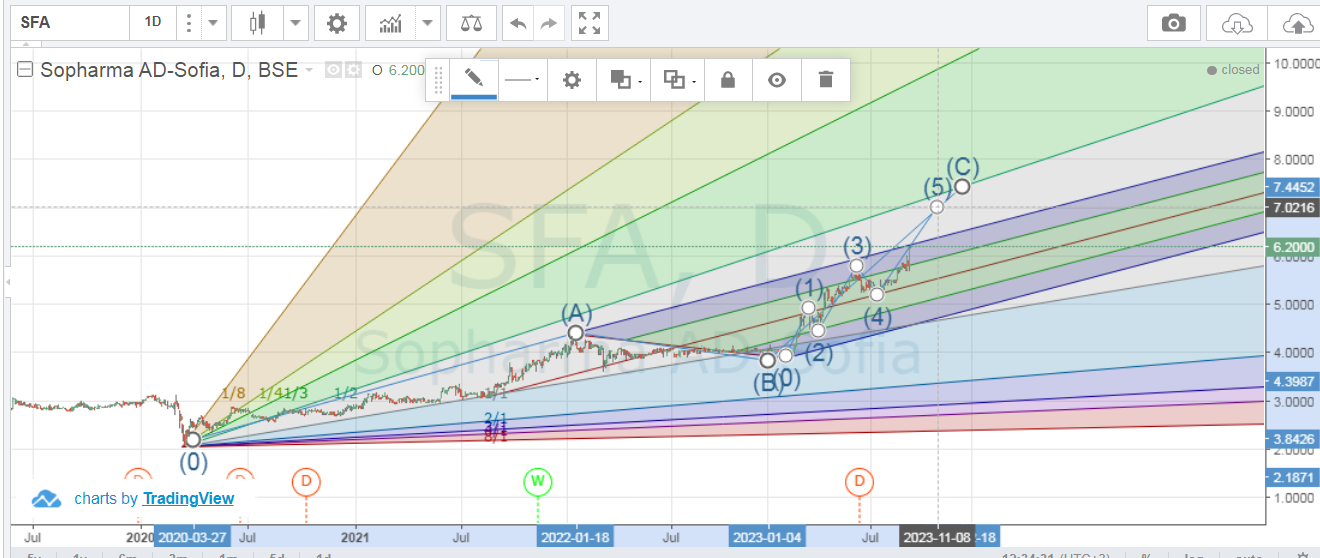Select the 1D interval button

[x=153, y=22]
